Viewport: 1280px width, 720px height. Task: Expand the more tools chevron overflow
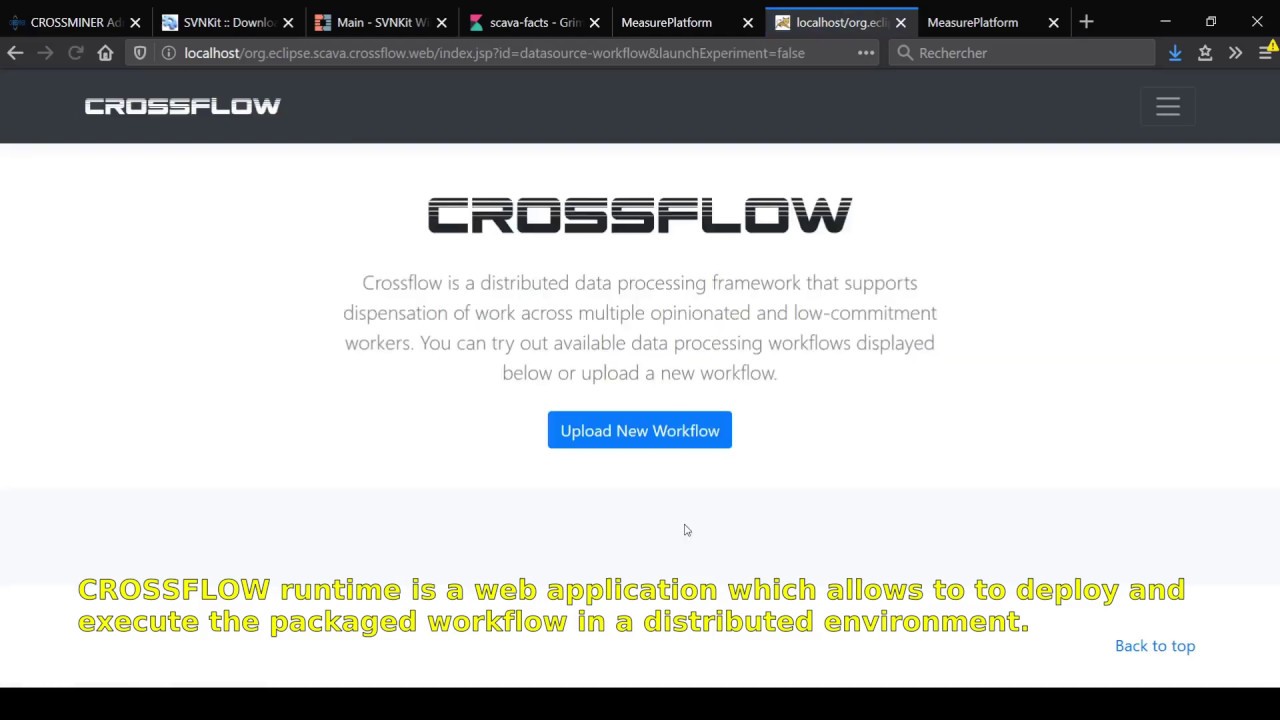pyautogui.click(x=1235, y=53)
